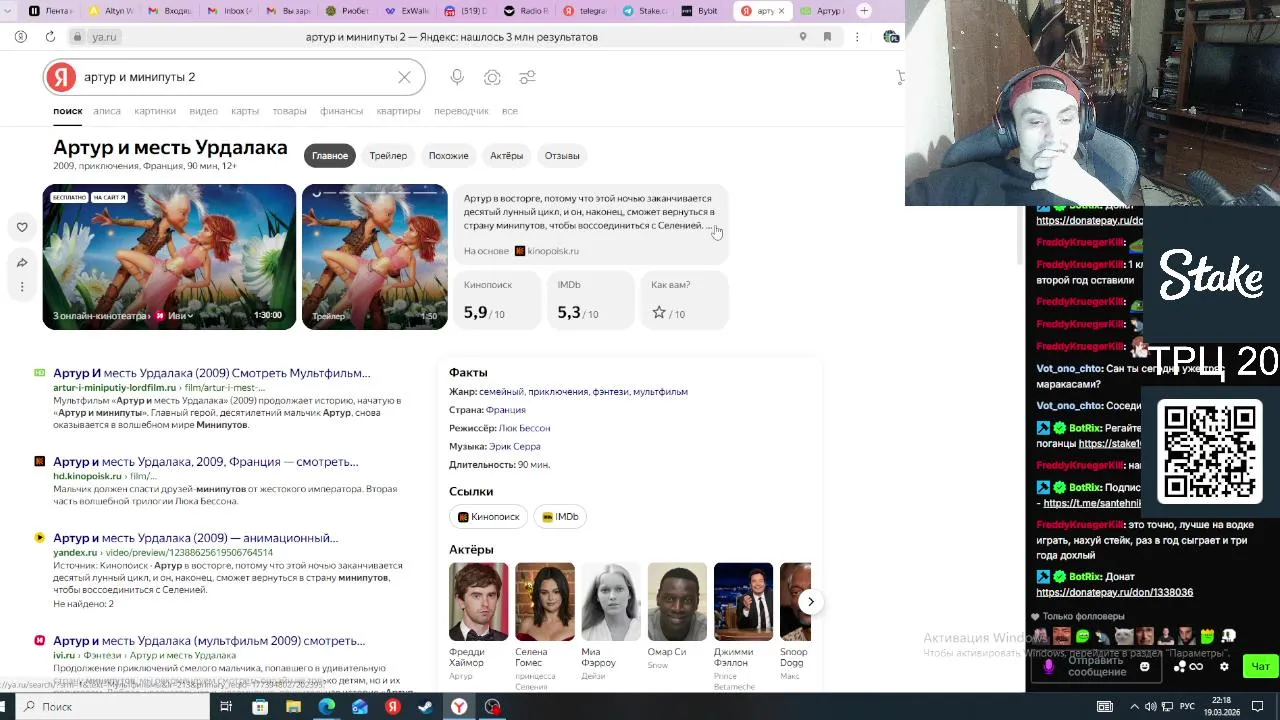Switch to 'карты' search tab

[245, 111]
